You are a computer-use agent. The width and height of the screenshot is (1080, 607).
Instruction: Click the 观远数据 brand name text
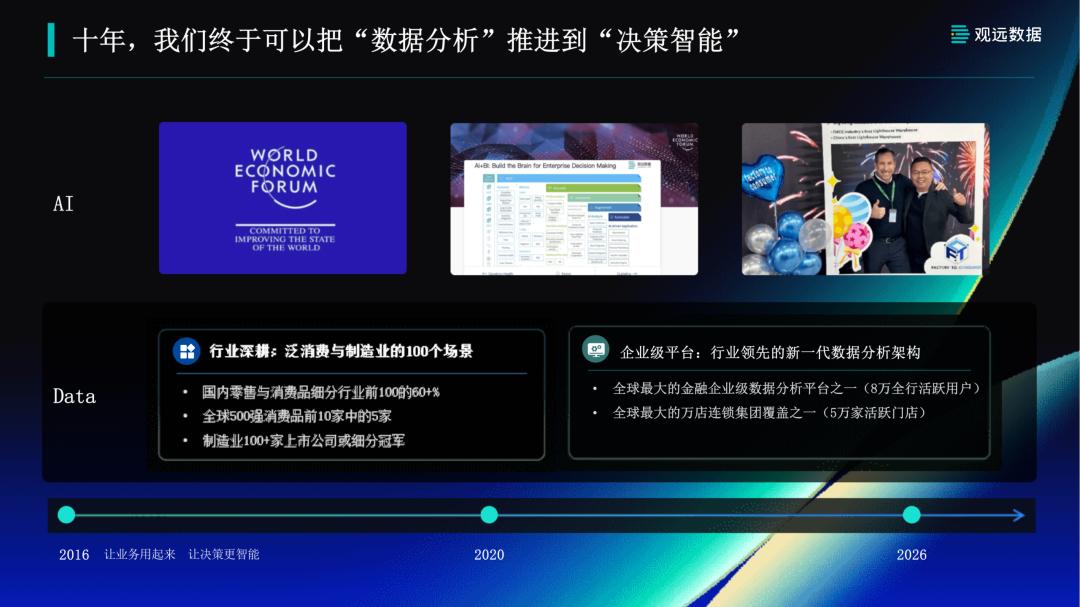(1008, 34)
